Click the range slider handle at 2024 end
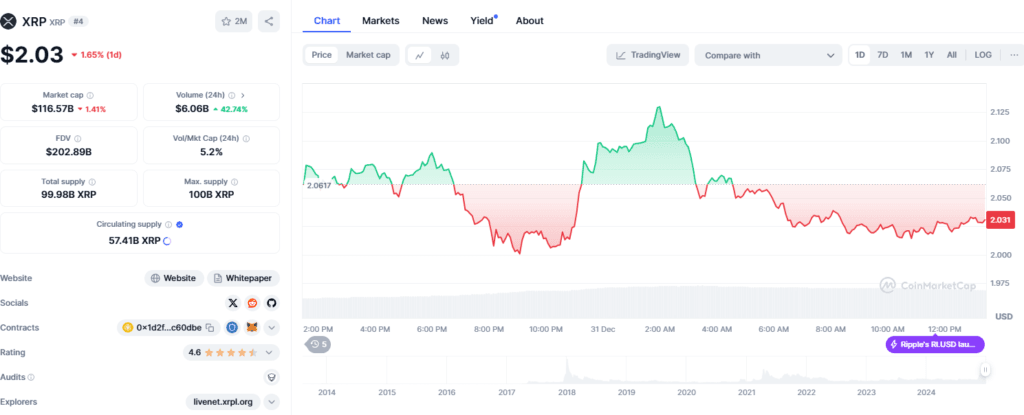 pos(985,370)
